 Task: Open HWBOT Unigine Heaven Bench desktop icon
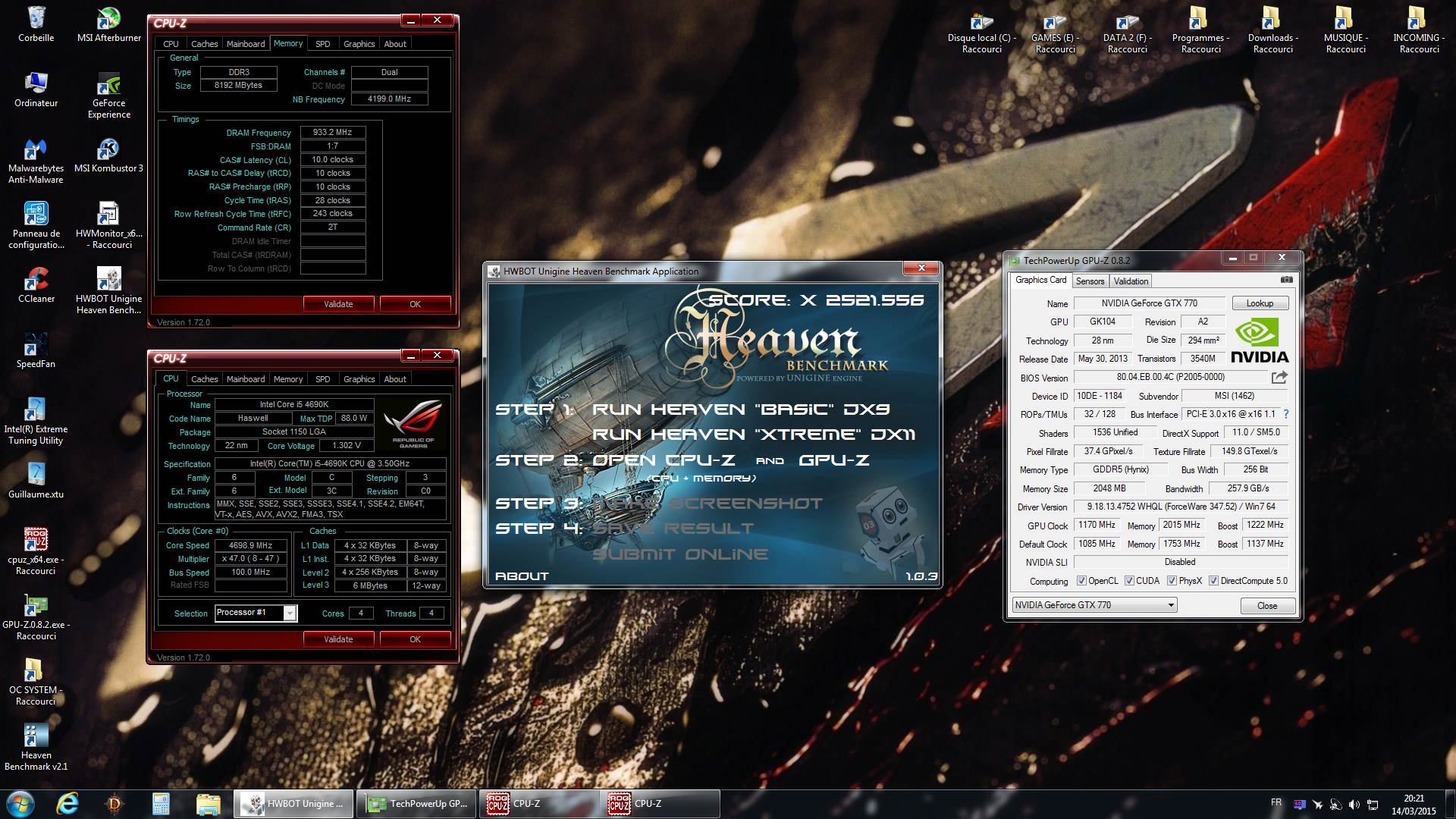(109, 291)
